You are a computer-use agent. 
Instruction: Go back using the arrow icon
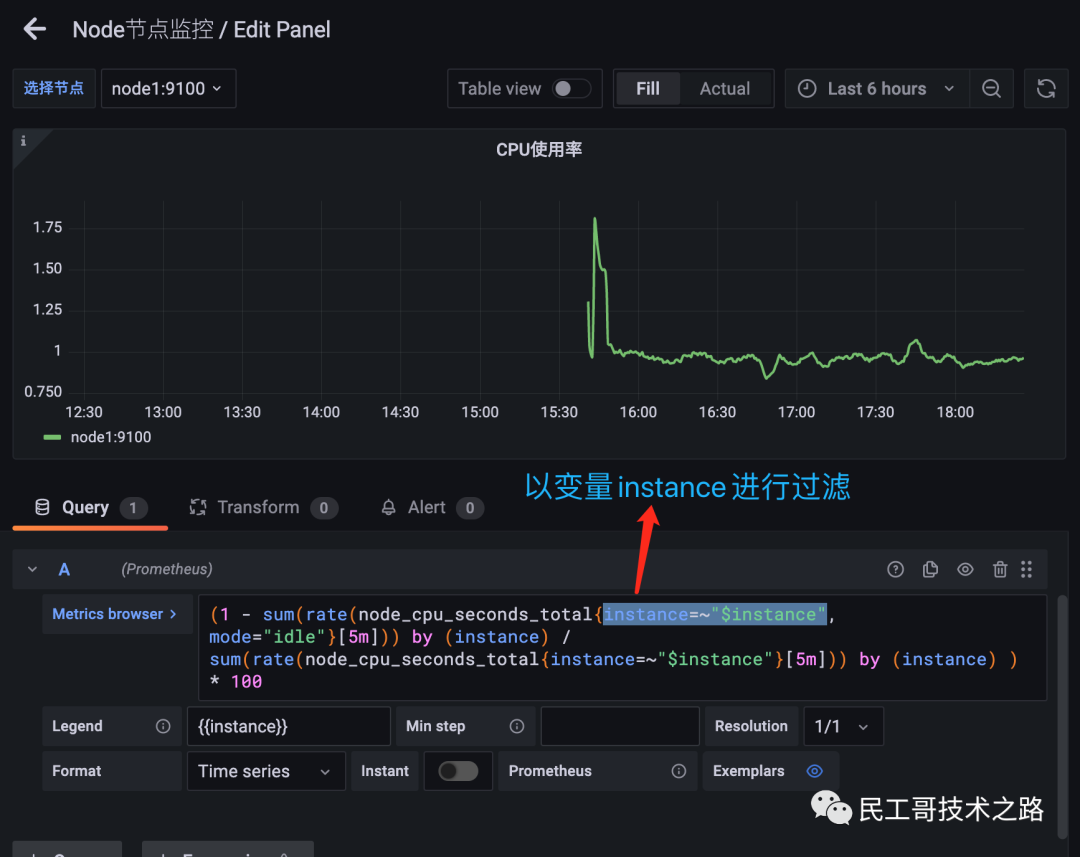[34, 29]
